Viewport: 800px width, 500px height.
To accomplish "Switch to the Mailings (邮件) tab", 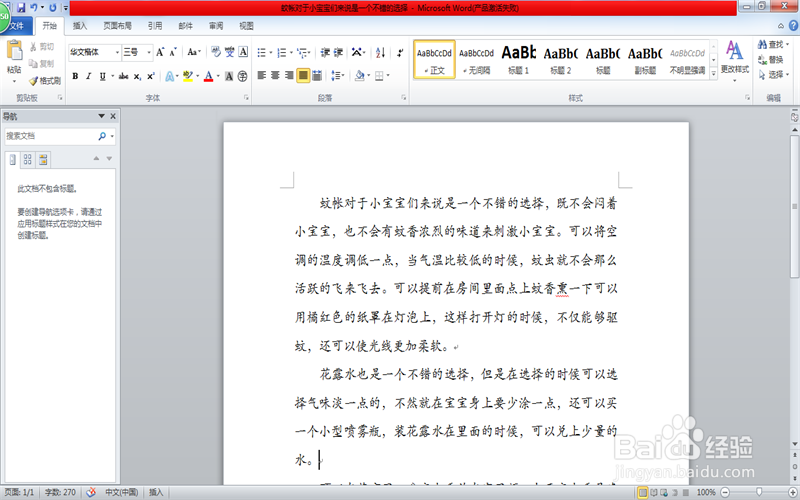I will point(186,26).
